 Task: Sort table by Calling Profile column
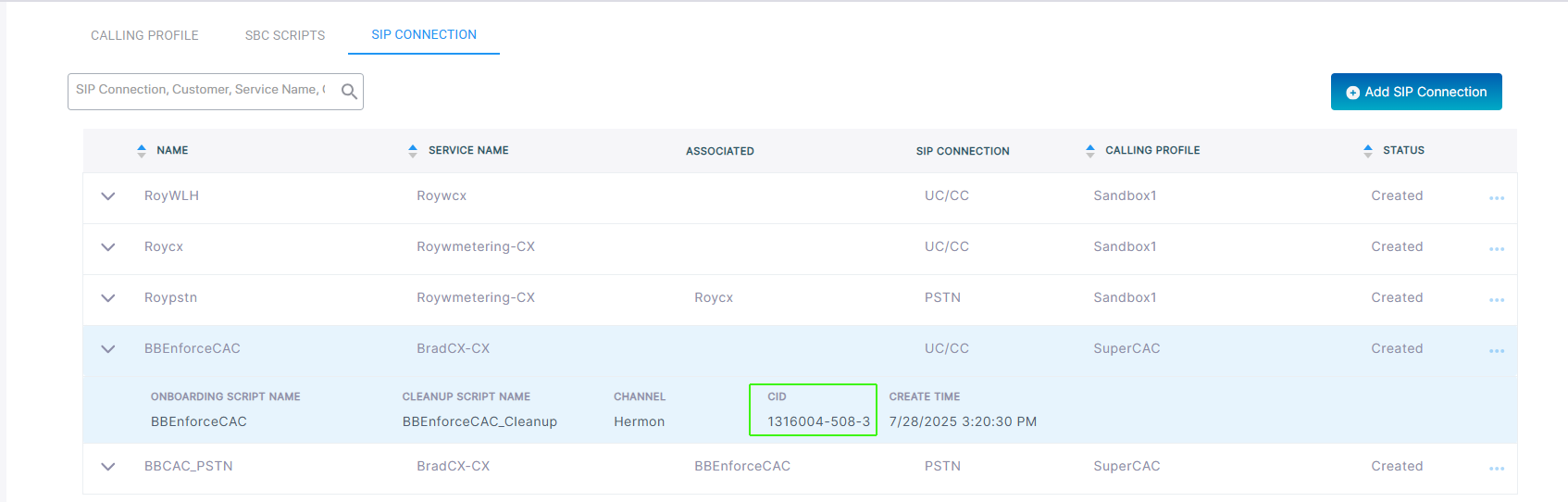[x=1090, y=150]
